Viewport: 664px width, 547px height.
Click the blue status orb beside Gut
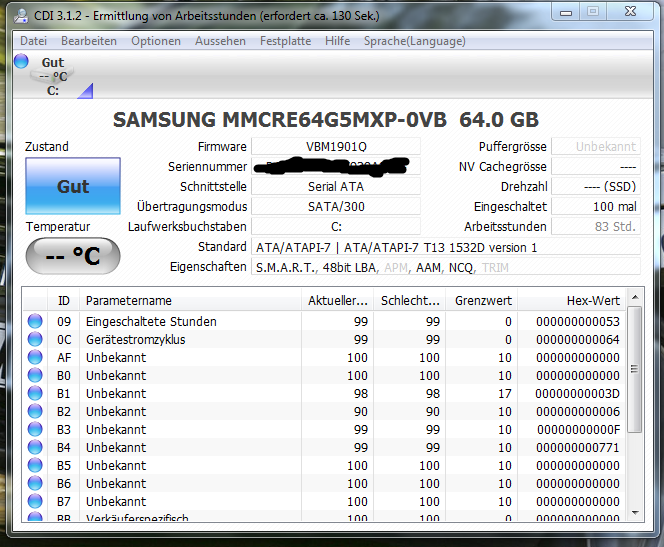pos(21,61)
